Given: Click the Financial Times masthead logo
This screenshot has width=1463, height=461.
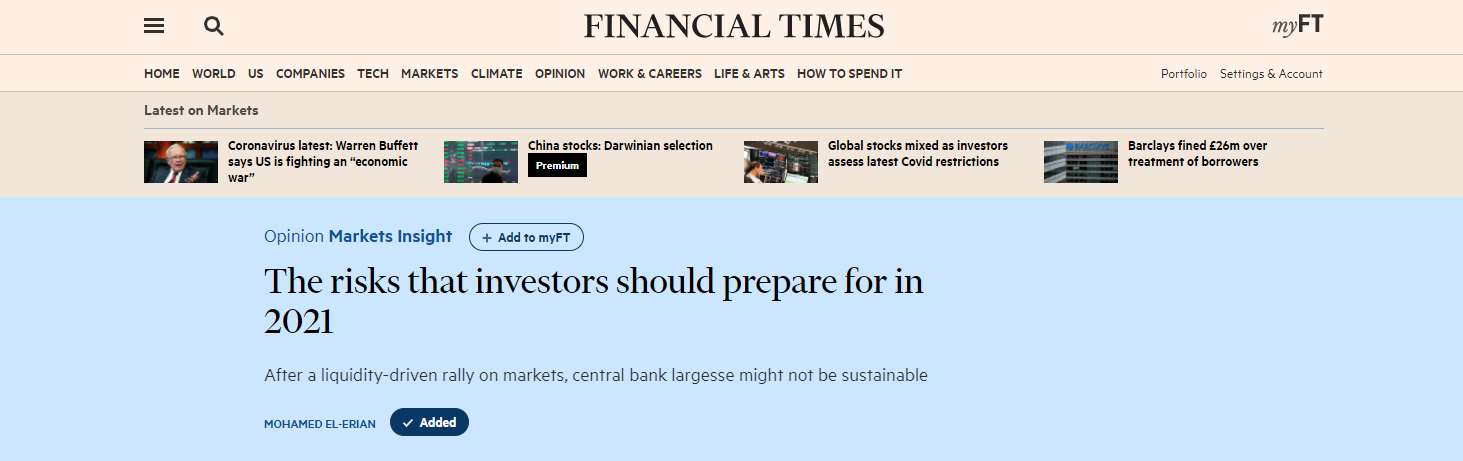Looking at the screenshot, I should 734,26.
